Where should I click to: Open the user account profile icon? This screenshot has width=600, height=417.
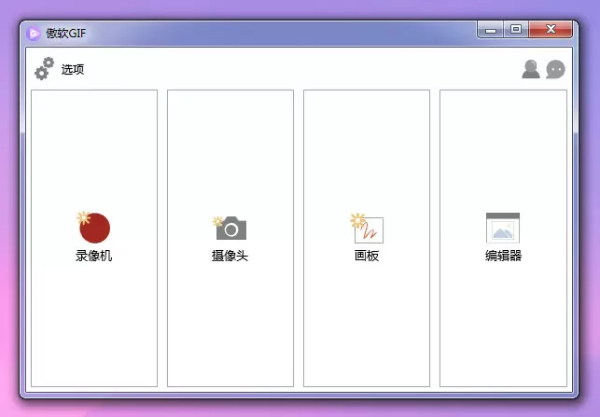point(531,69)
